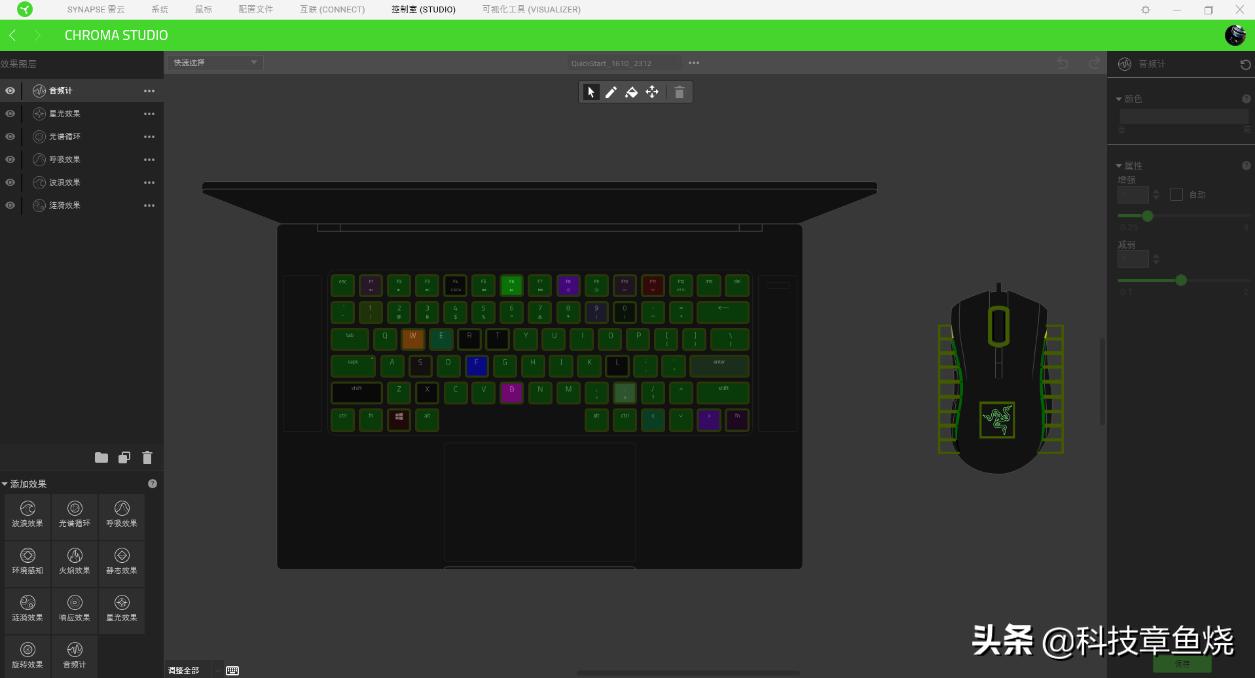Switch to 控制室 (STUDIO) tab
1255x678 pixels.
coord(423,9)
